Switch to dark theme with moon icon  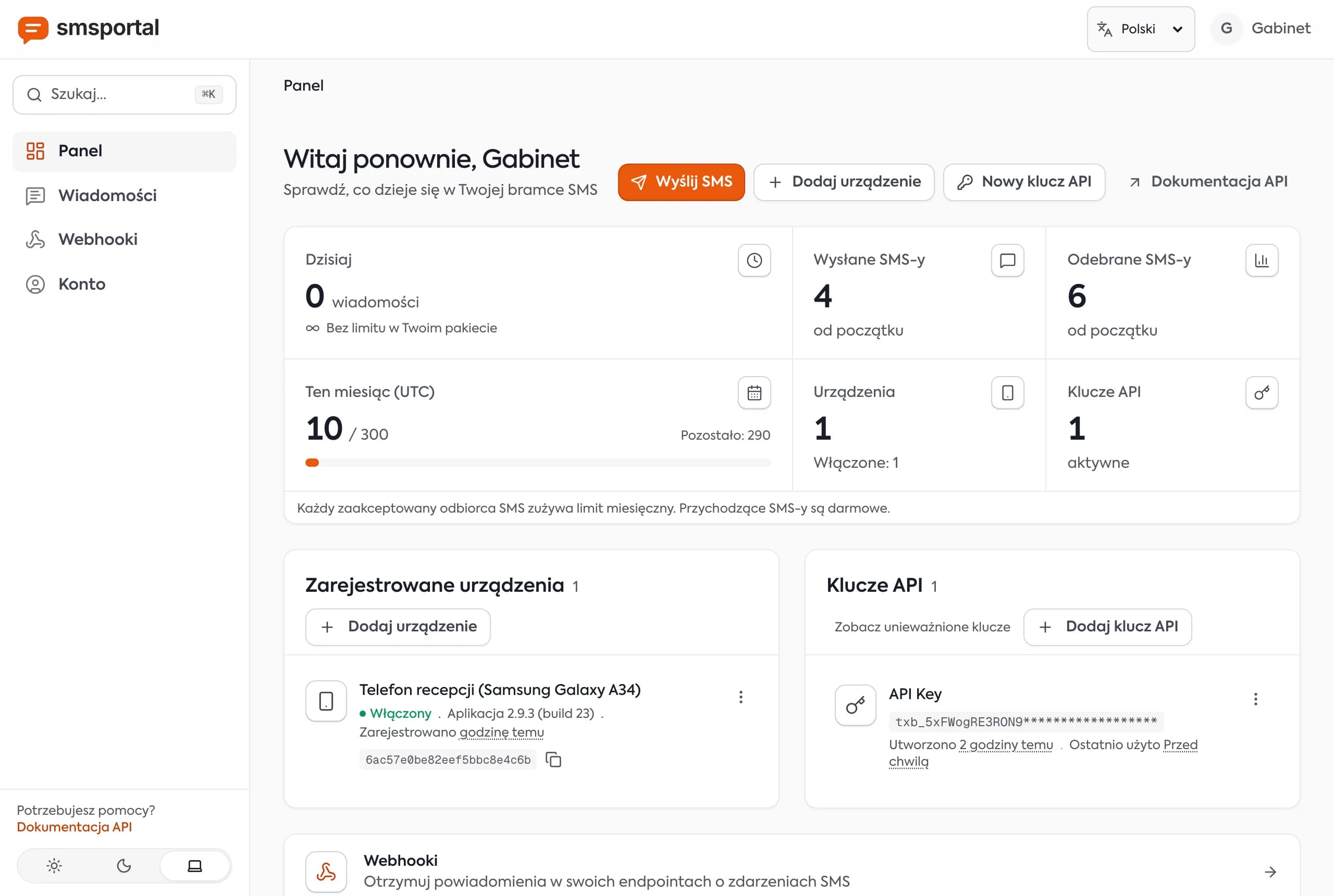pos(124,866)
